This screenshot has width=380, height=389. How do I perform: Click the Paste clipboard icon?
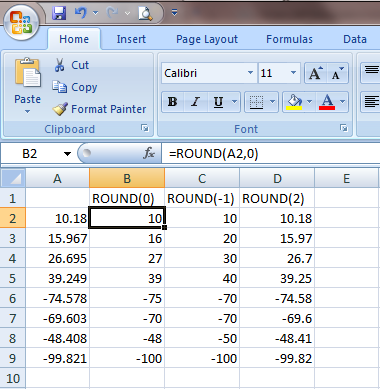[x=28, y=73]
